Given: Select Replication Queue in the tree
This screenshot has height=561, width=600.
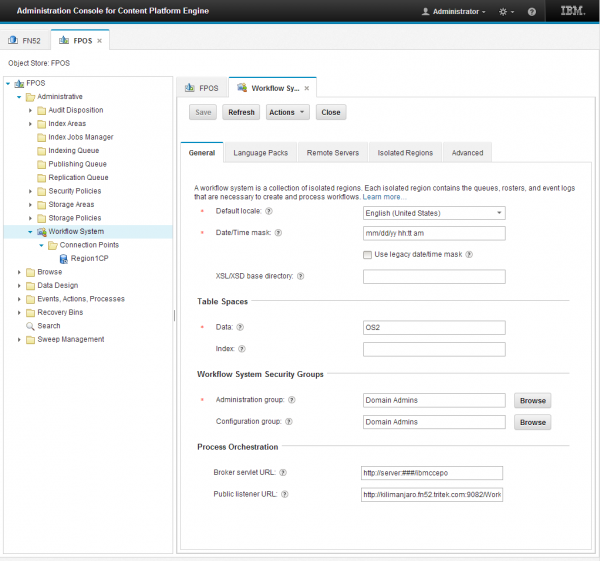Looking at the screenshot, I should 78,178.
